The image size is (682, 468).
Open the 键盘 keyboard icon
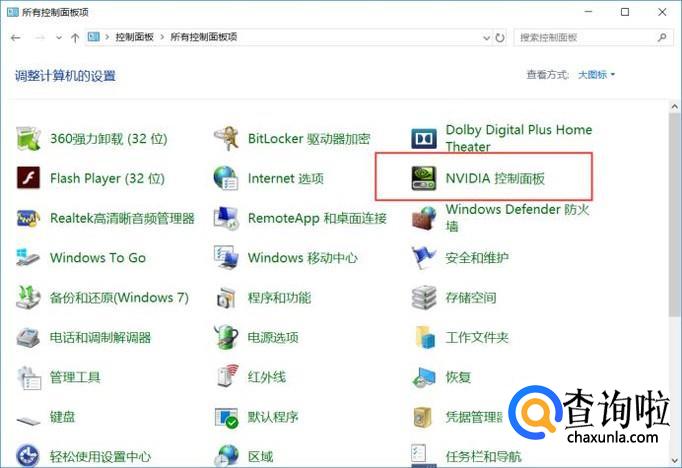(x=28, y=420)
